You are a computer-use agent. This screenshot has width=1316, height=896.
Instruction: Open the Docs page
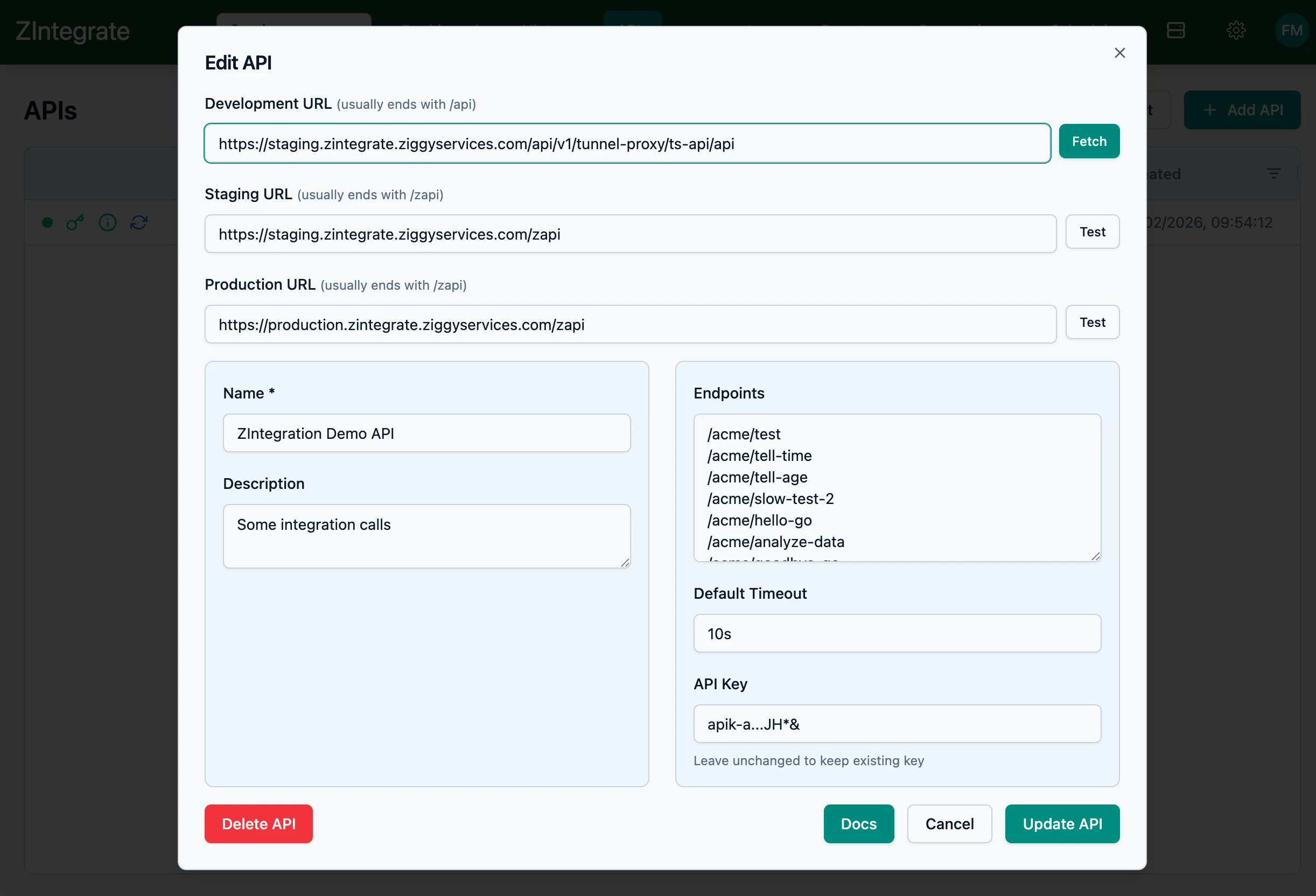click(858, 823)
